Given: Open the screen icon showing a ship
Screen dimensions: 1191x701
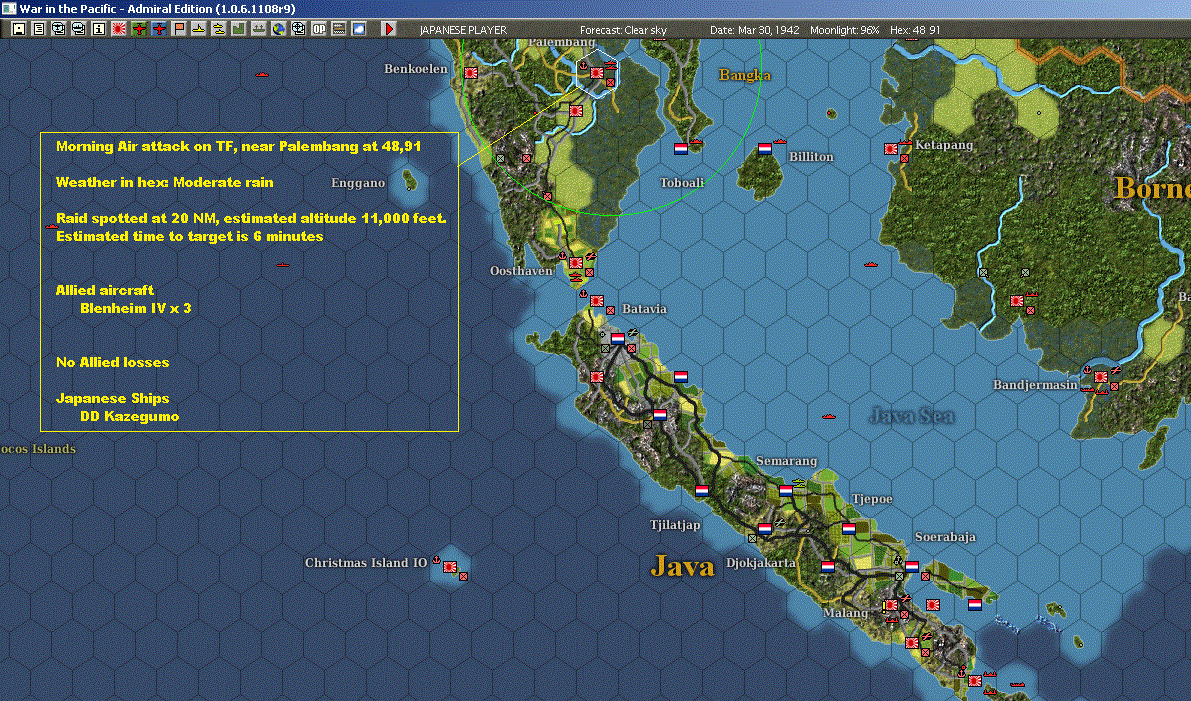Looking at the screenshot, I should pyautogui.click(x=78, y=29).
